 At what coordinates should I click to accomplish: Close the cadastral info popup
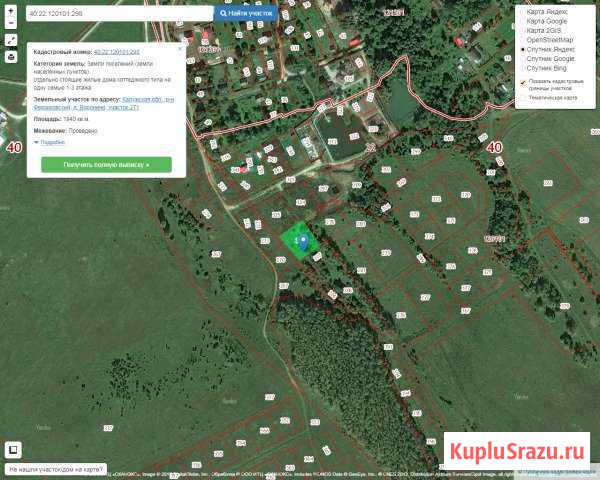pyautogui.click(x=180, y=46)
